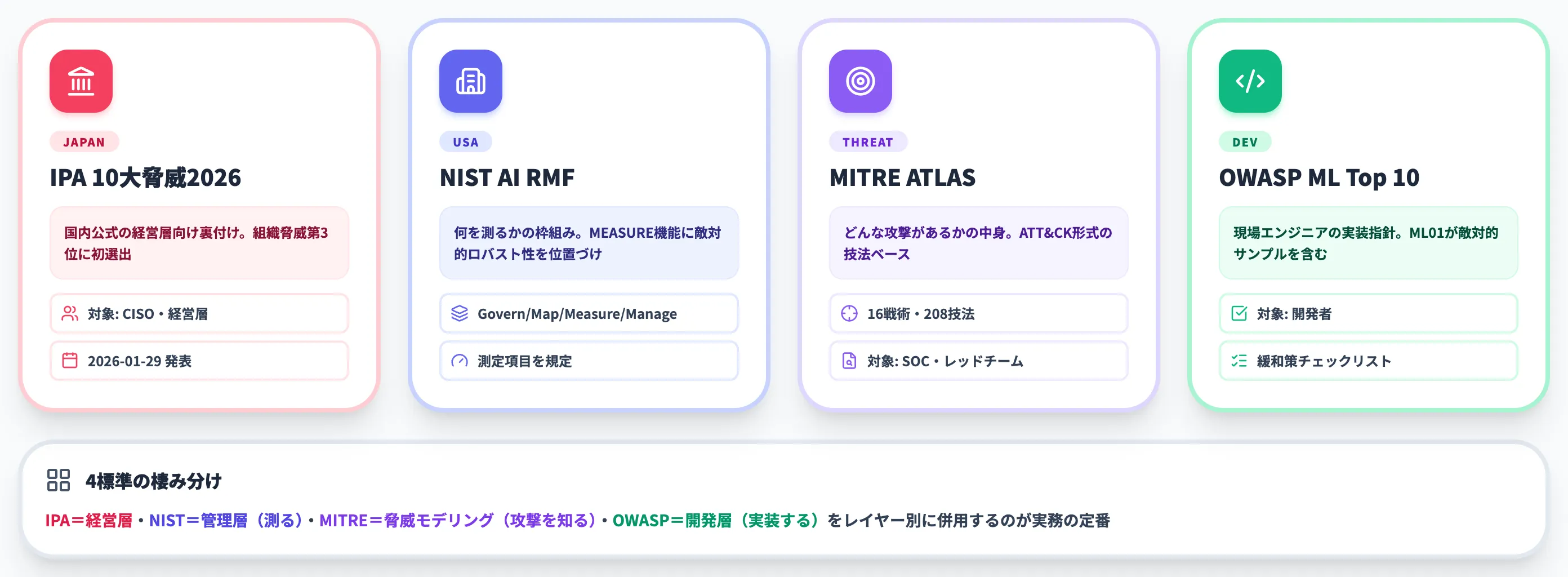Click the IPA 10大脅威2026 heading
Viewport: 1568px width, 577px height.
point(145,178)
